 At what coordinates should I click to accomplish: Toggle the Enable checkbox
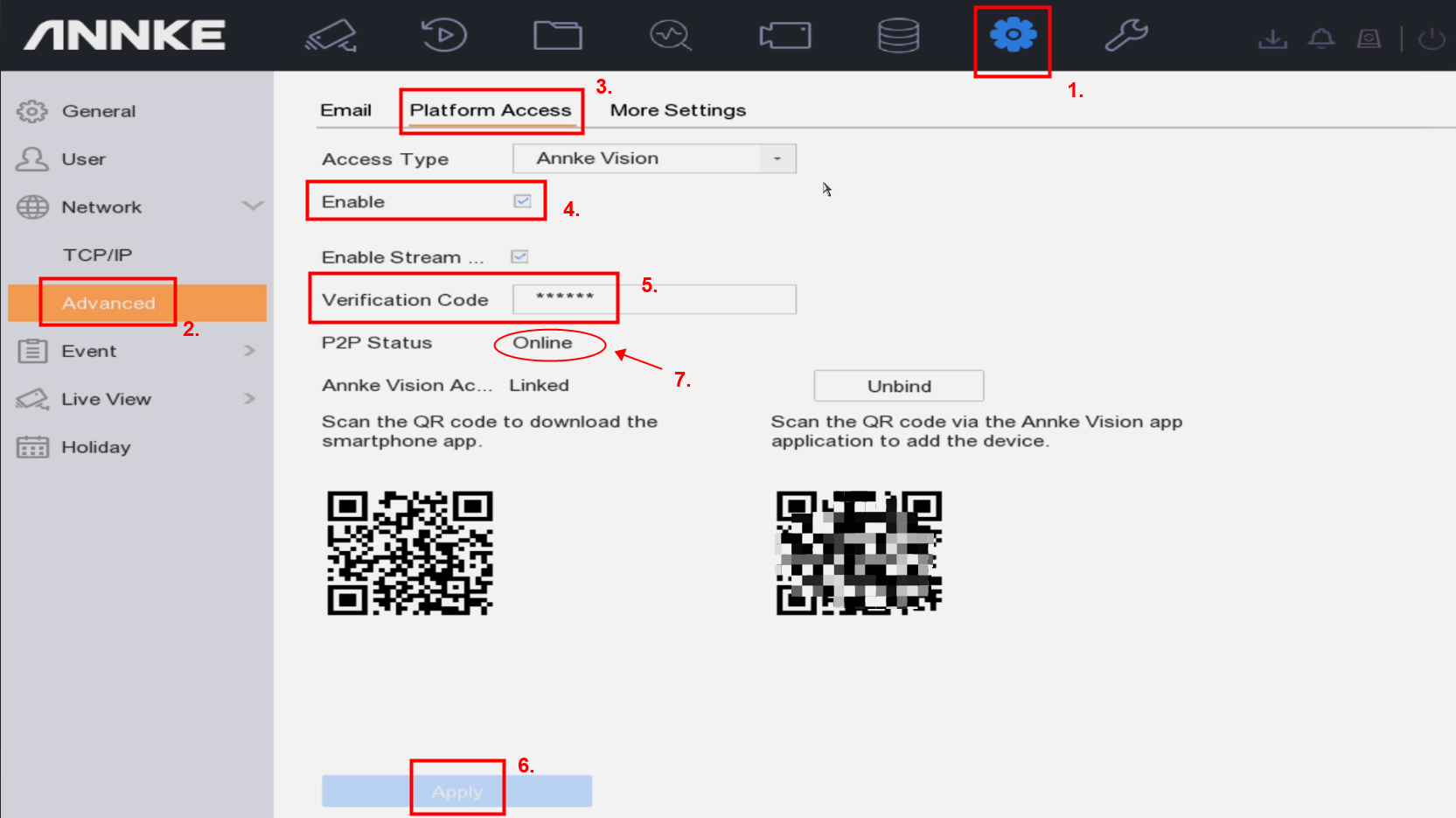[523, 201]
